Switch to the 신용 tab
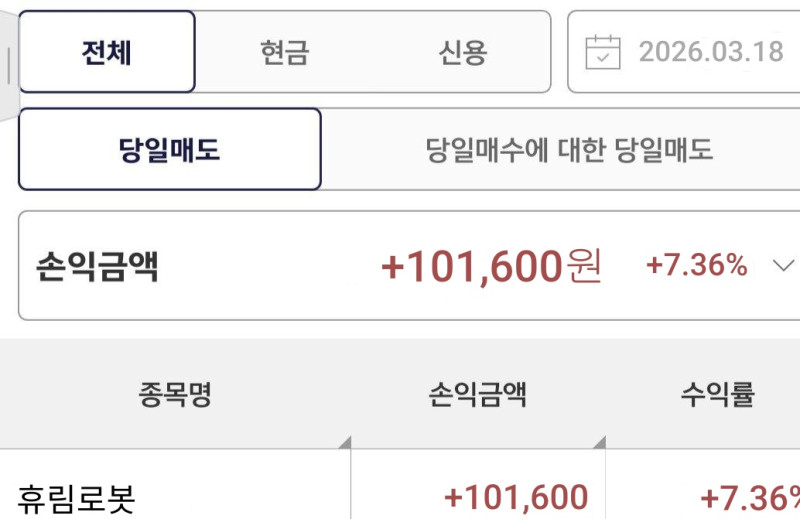The image size is (800, 519). [462, 52]
